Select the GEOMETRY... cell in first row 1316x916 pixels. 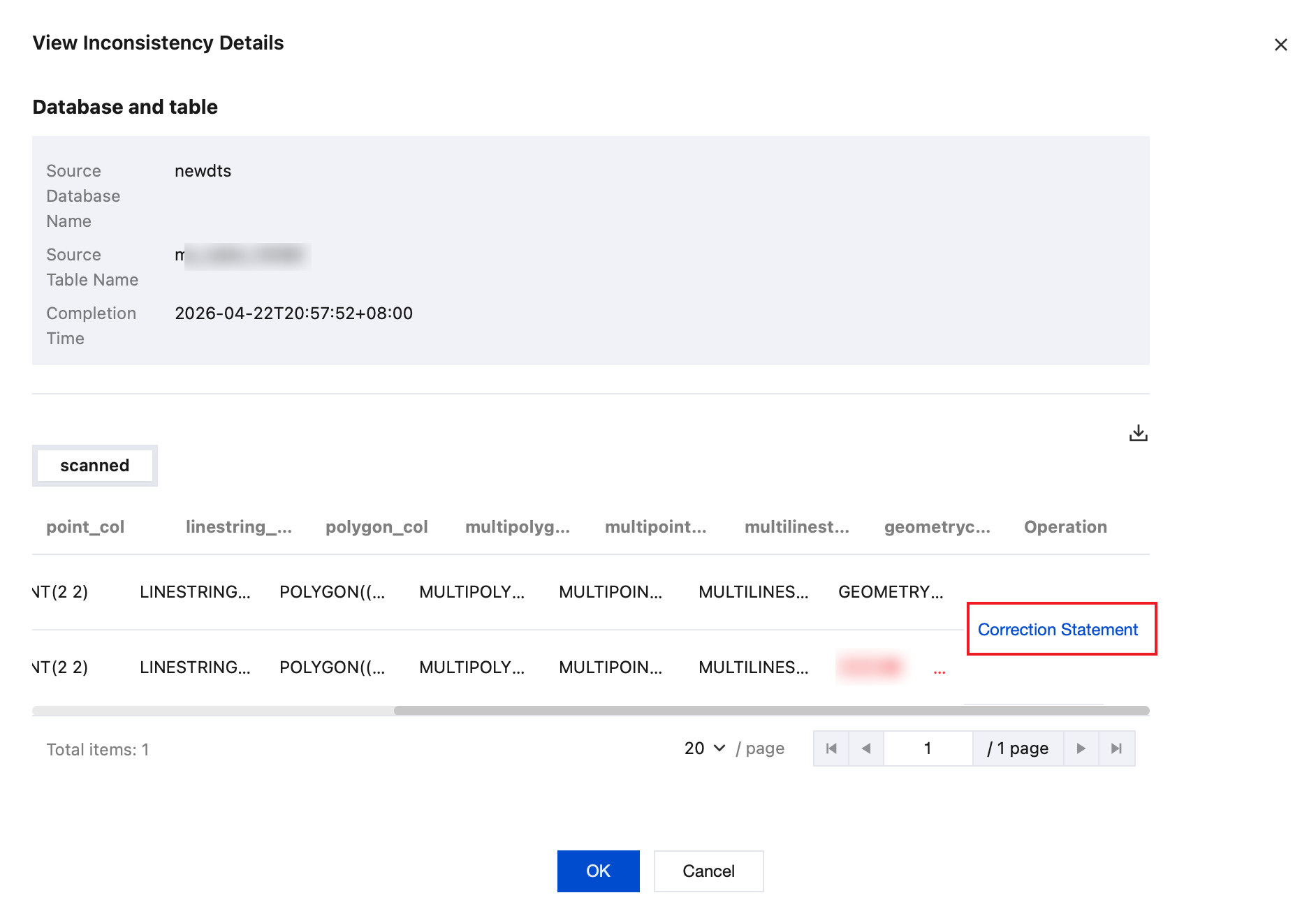pyautogui.click(x=891, y=592)
